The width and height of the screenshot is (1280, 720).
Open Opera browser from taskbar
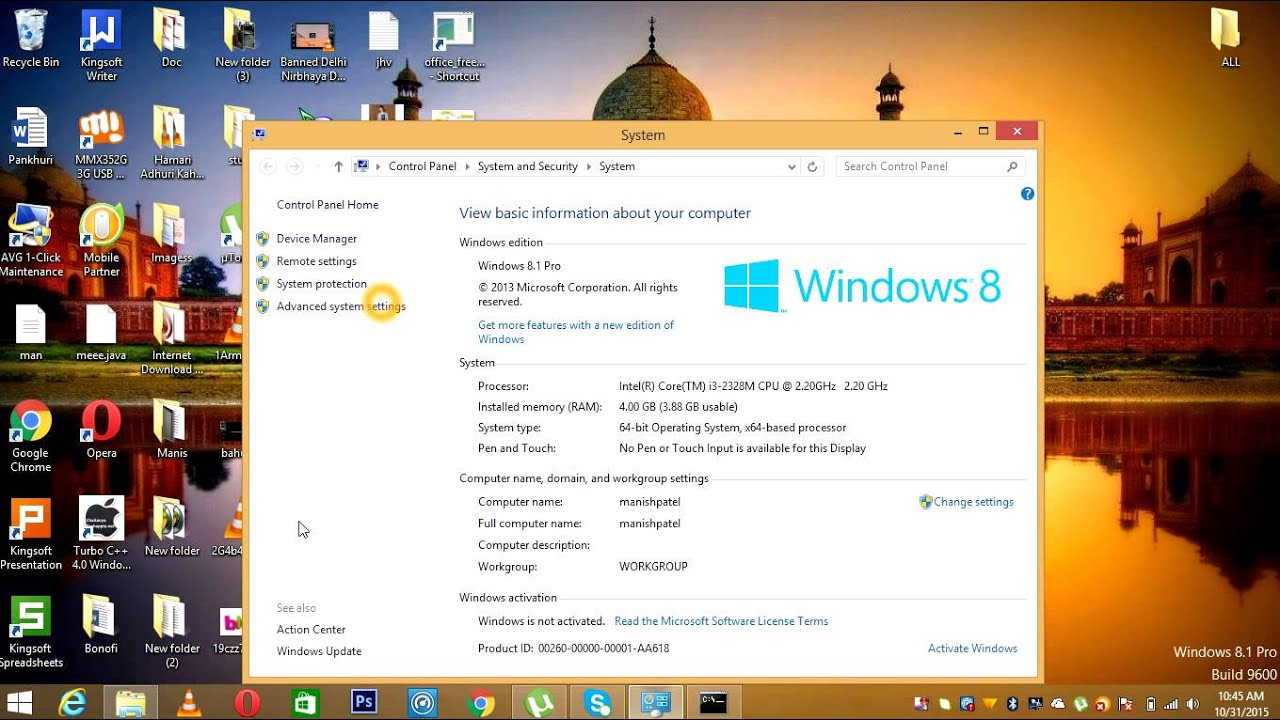pos(247,703)
